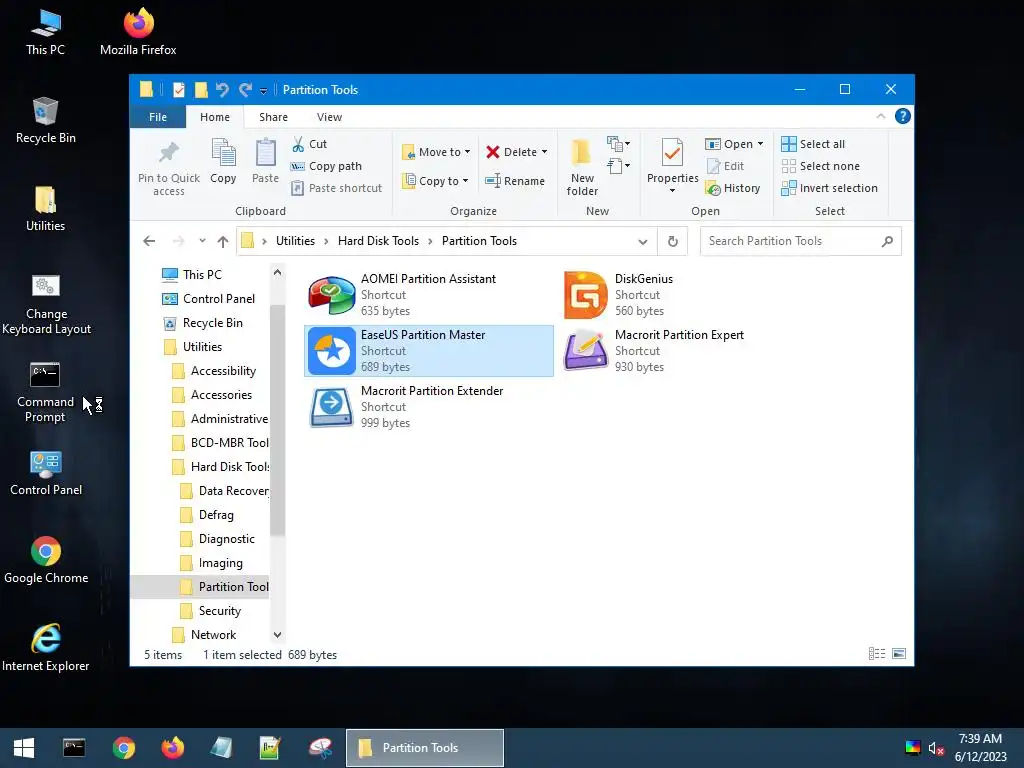The height and width of the screenshot is (768, 1024).
Task: Select Security folder in tree
Action: pos(211,611)
